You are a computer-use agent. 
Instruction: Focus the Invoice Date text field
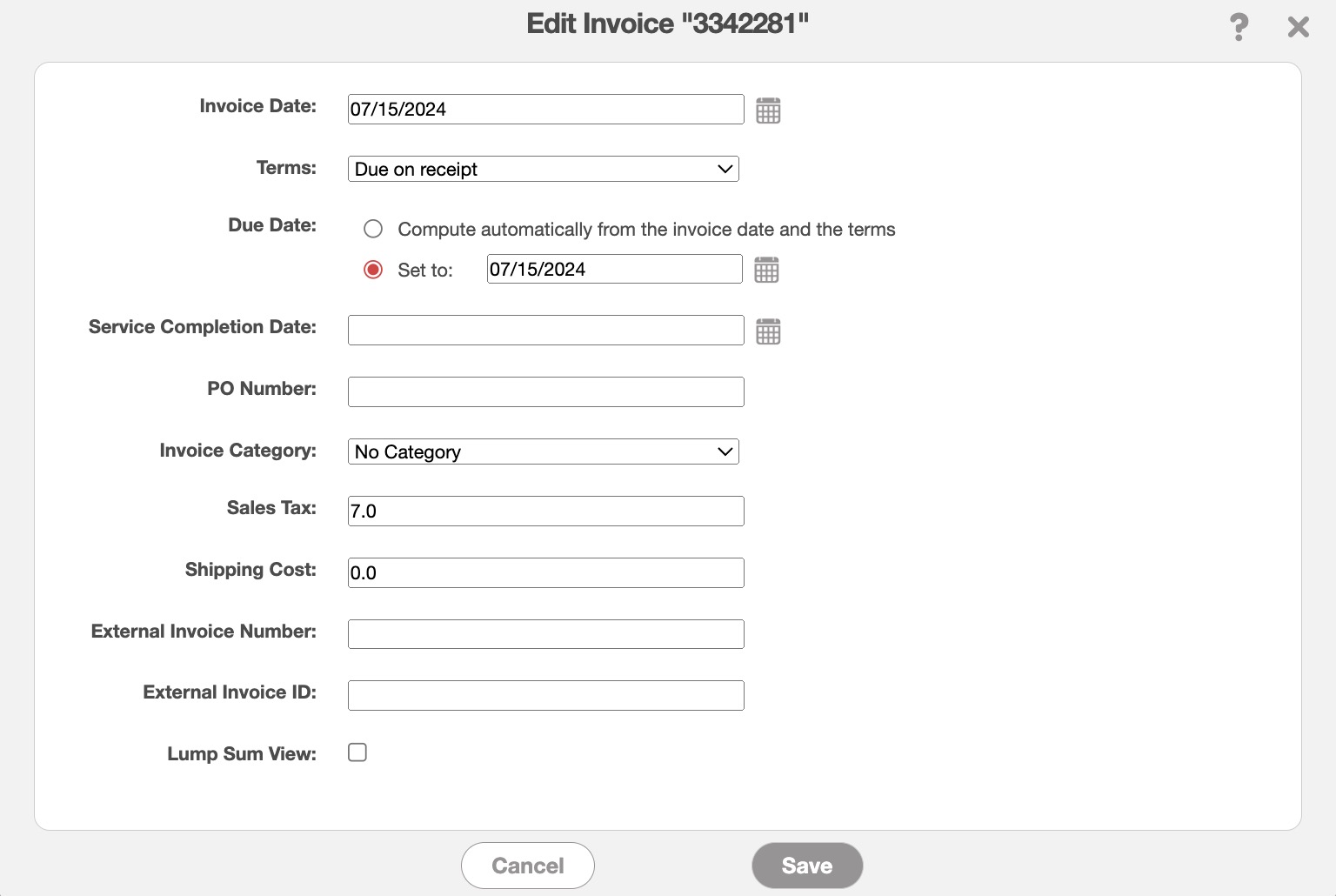click(545, 110)
